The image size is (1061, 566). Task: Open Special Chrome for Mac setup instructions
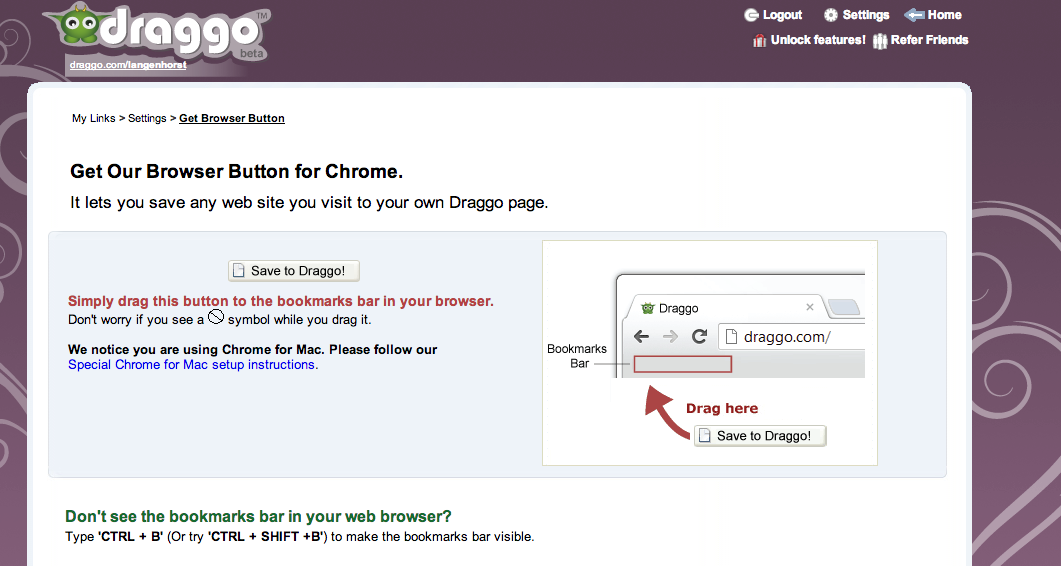[191, 364]
